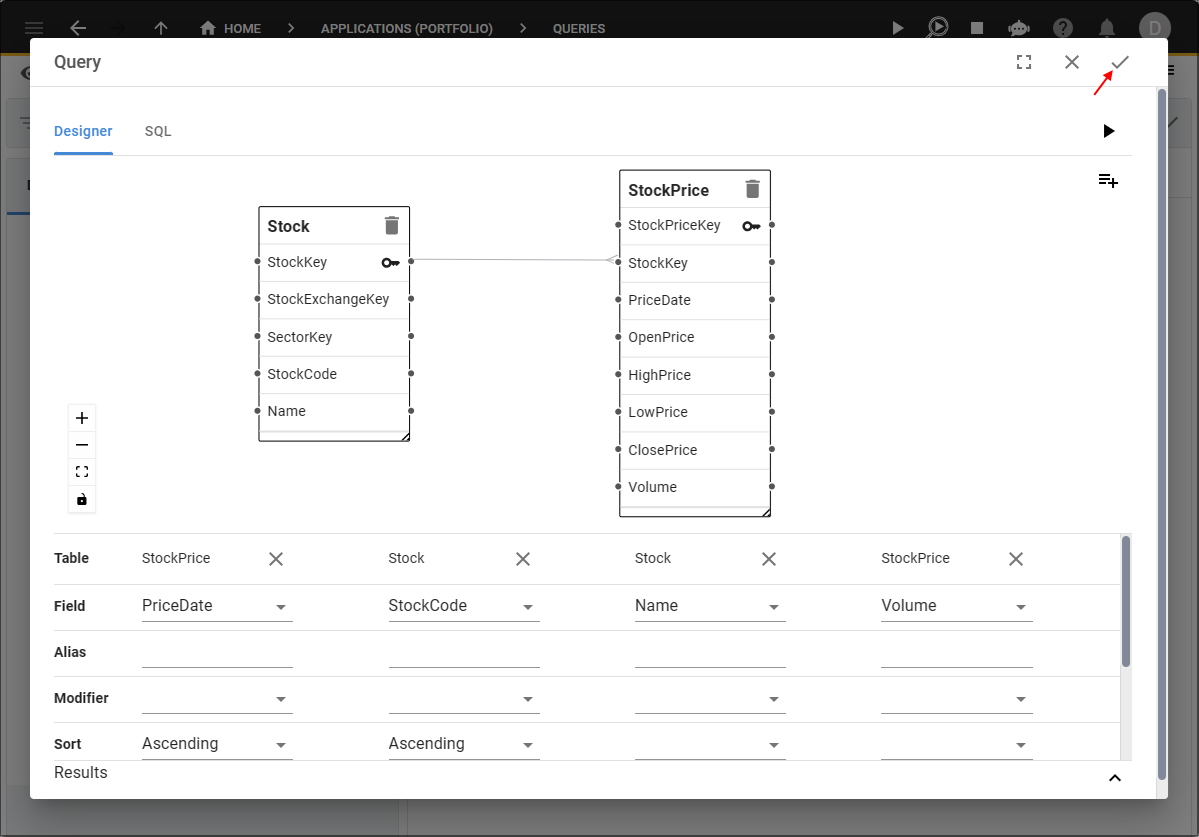Open Sort dropdown for Name column

pyautogui.click(x=710, y=745)
